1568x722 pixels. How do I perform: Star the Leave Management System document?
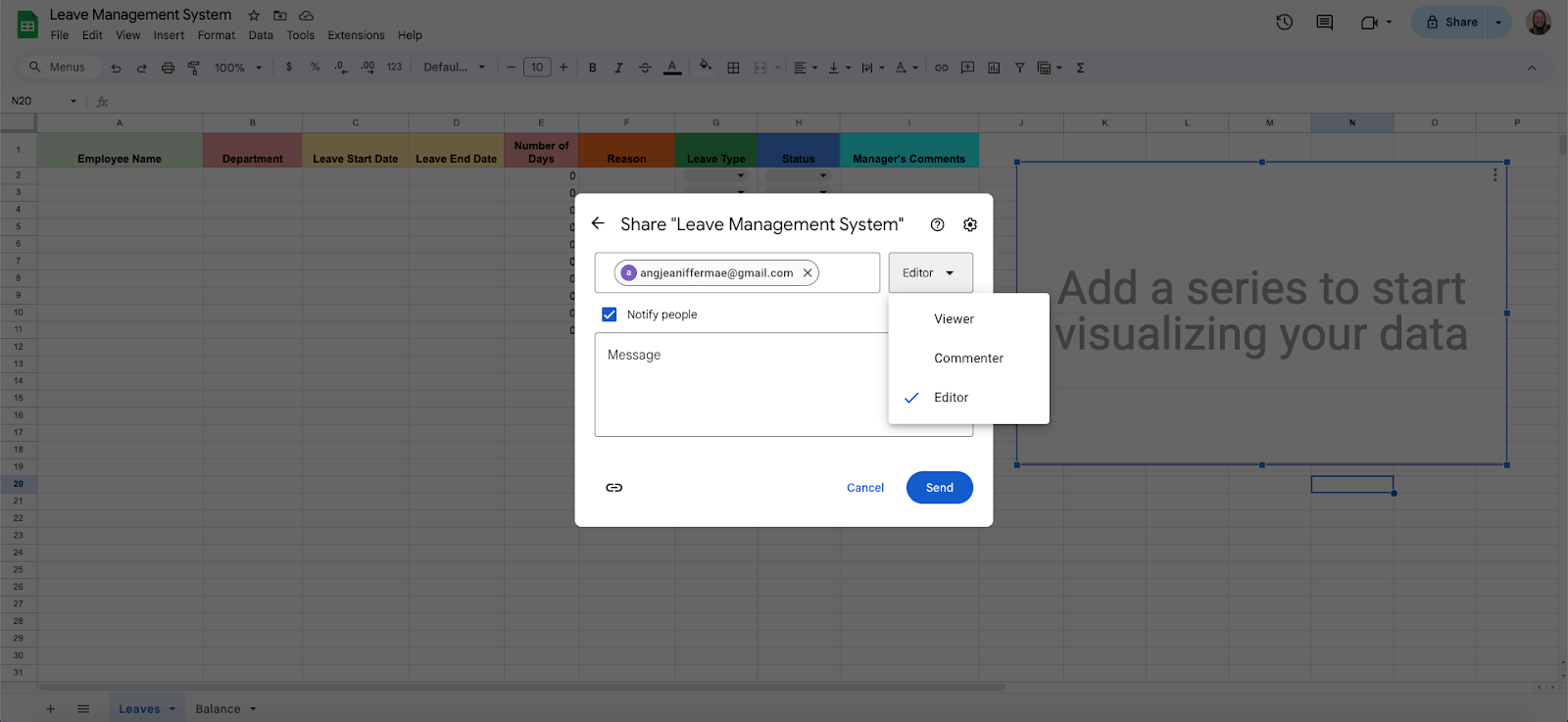coord(254,16)
